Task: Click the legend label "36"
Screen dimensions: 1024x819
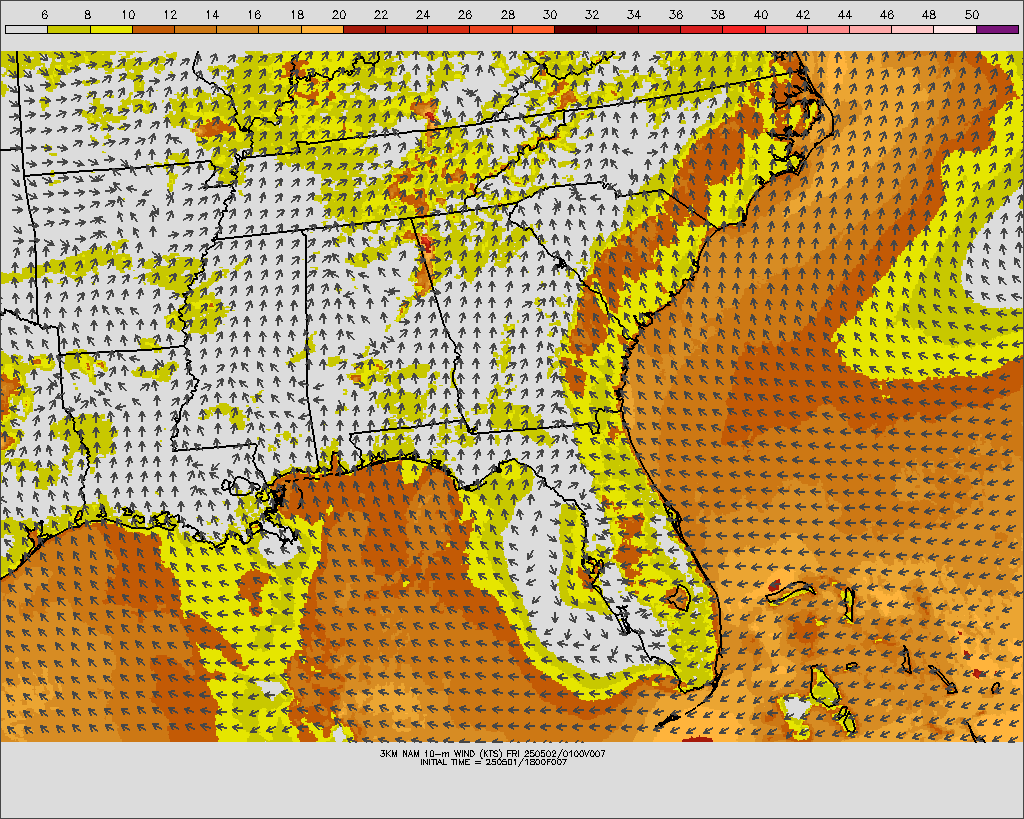Action: [676, 14]
